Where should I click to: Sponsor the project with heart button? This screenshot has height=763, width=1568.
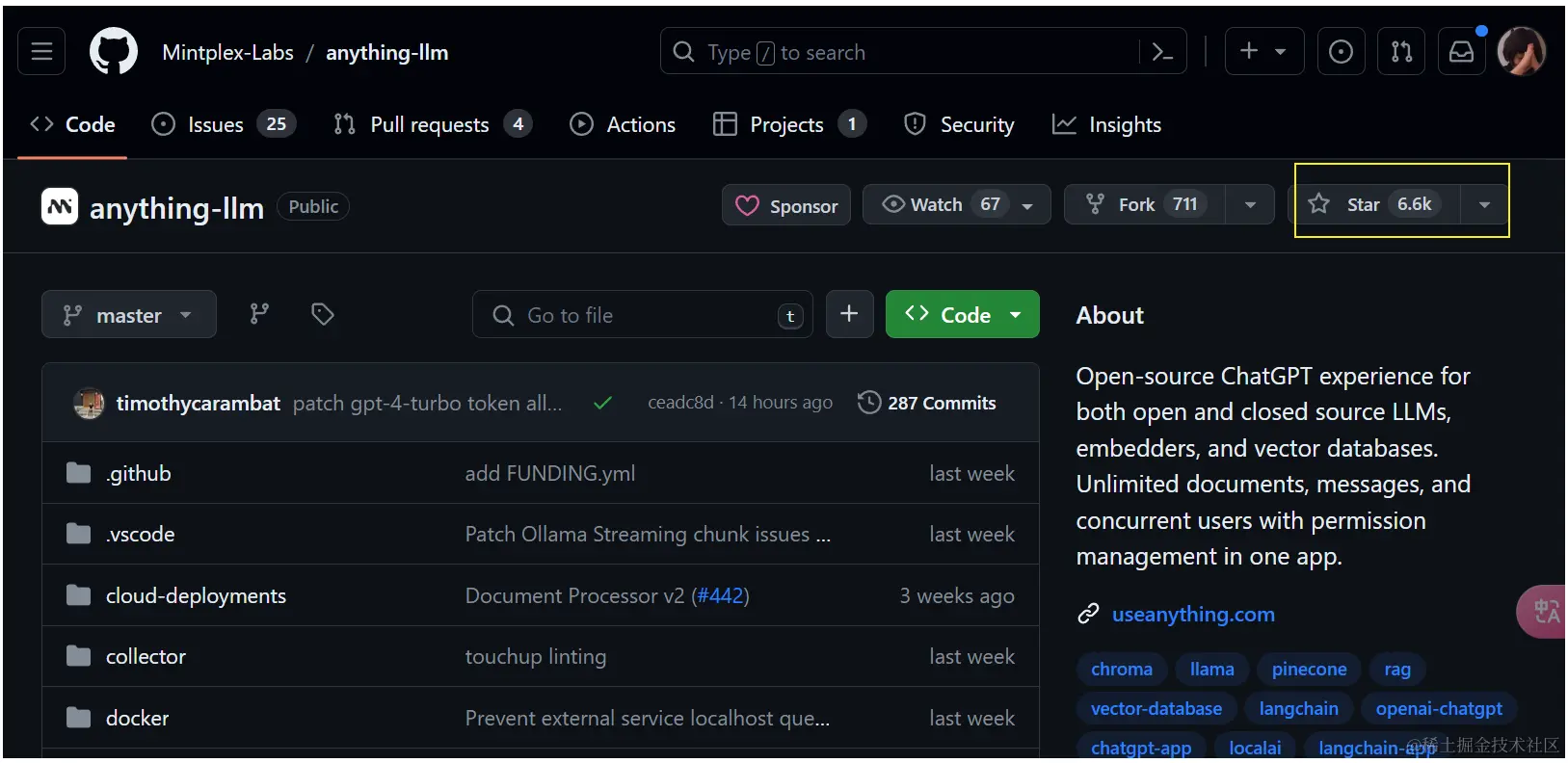(x=786, y=205)
